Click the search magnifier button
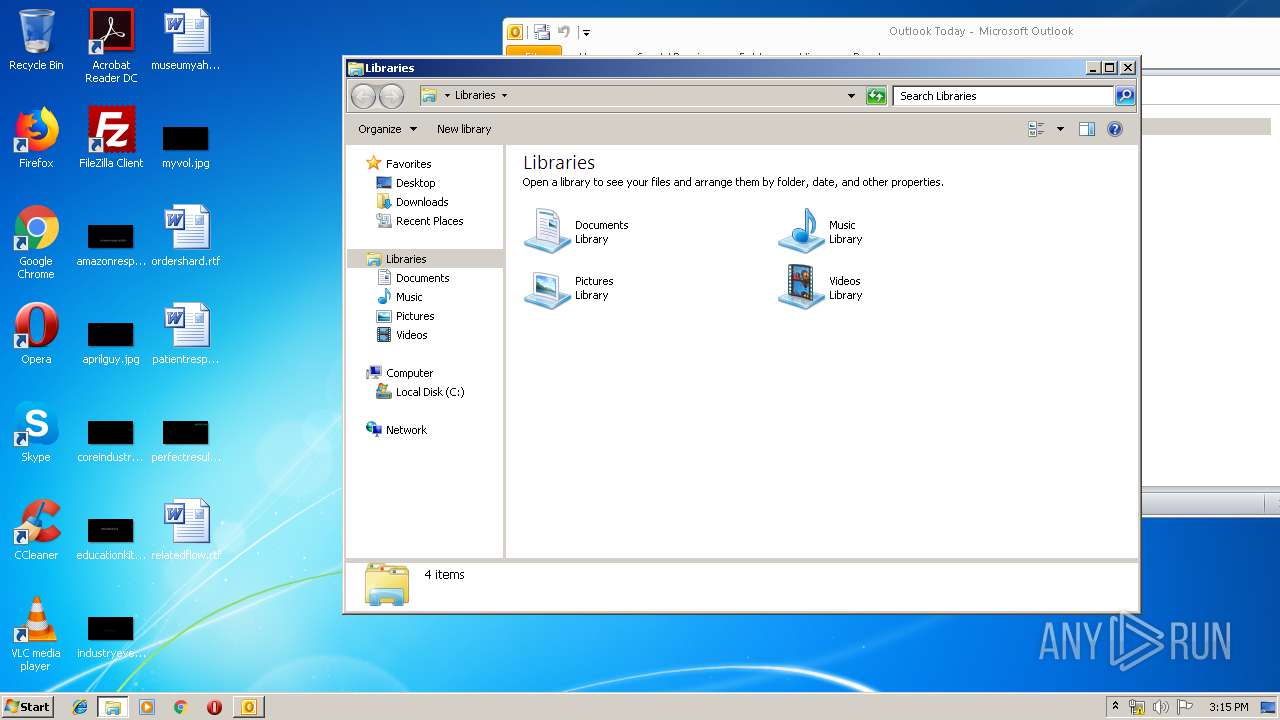Image resolution: width=1280 pixels, height=720 pixels. (x=1125, y=96)
